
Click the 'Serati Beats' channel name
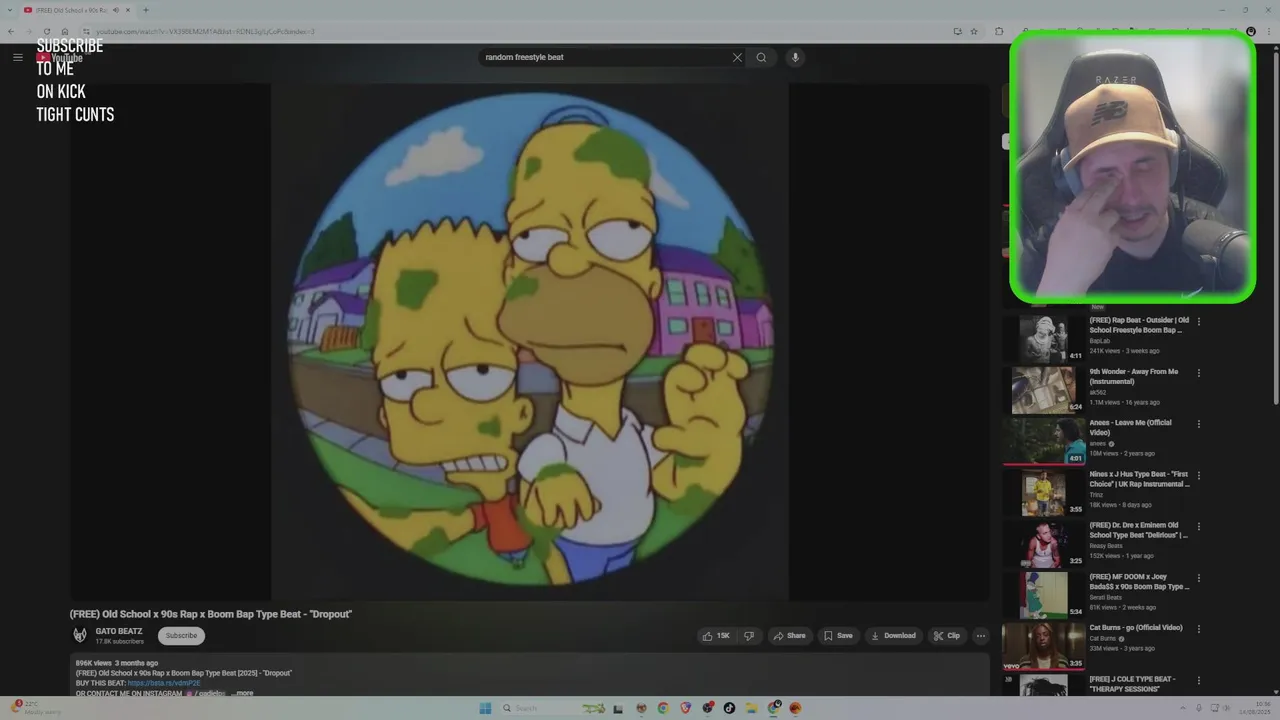[1105, 597]
